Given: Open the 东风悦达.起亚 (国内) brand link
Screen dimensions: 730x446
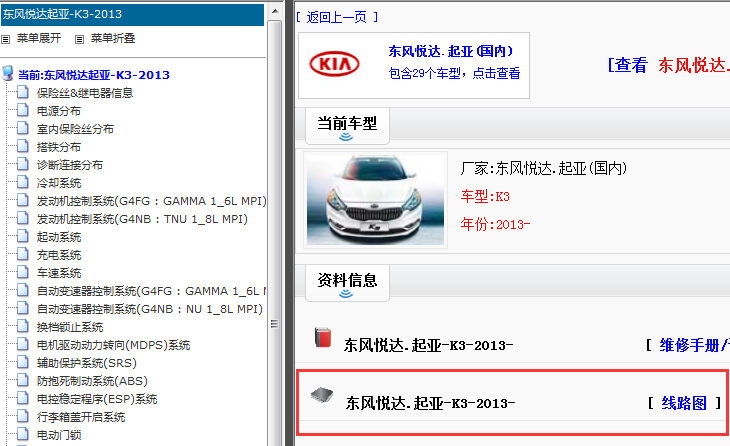Looking at the screenshot, I should coord(451,51).
